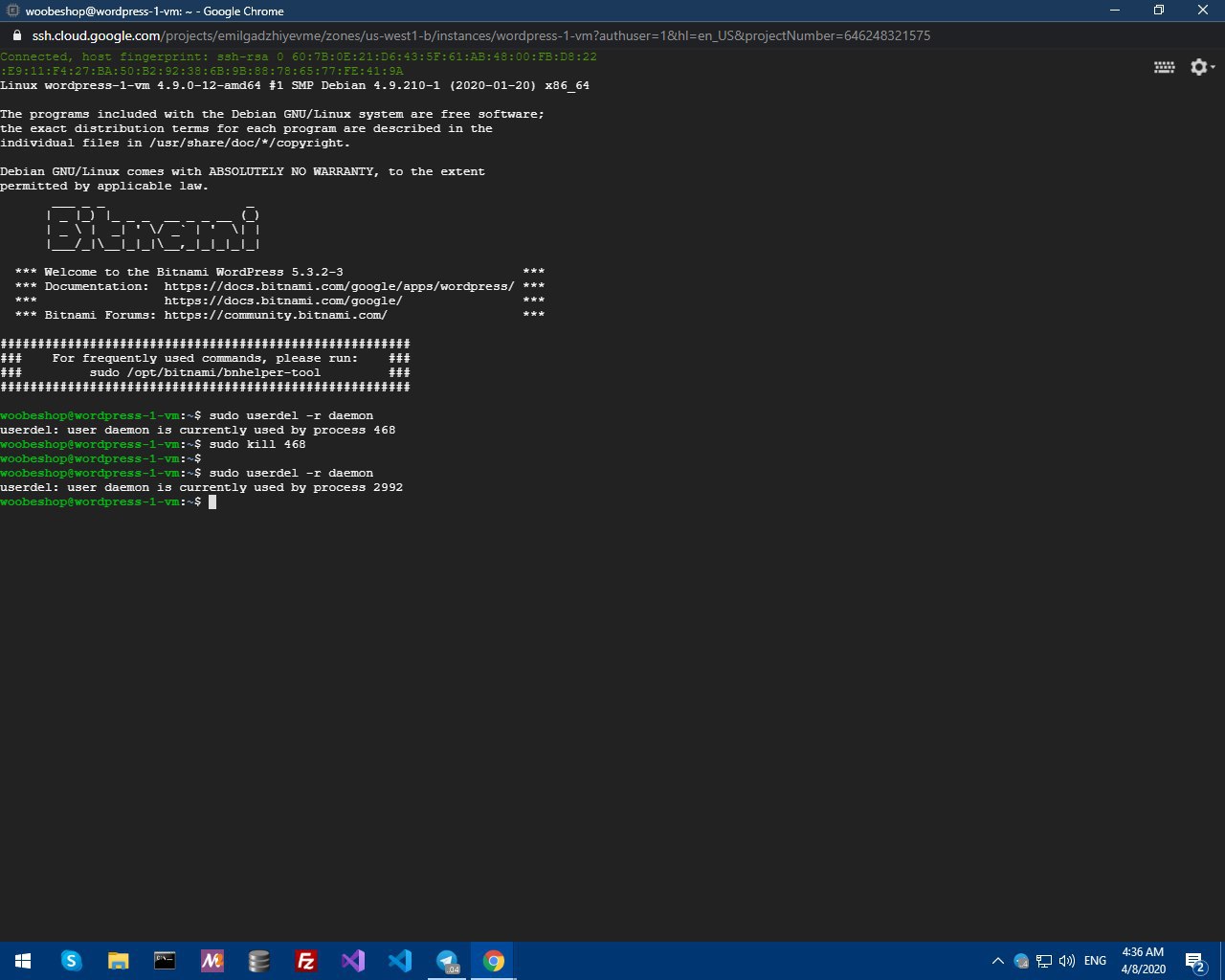Click the Chrome favicon in the title bar

13,11
